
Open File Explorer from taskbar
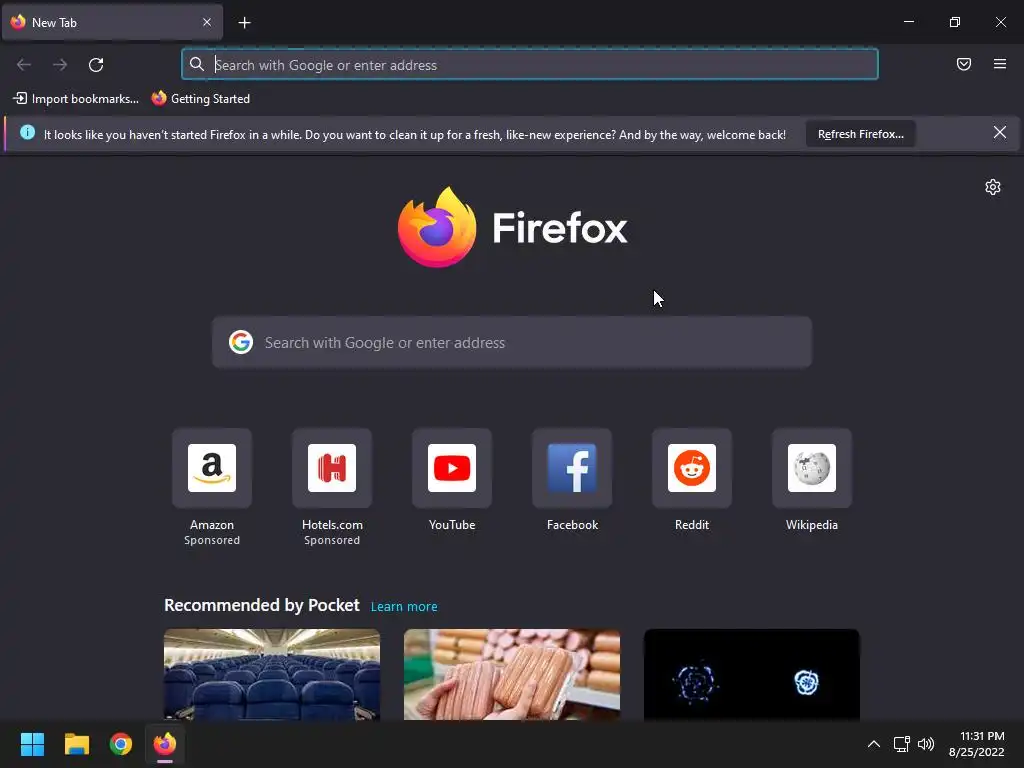pos(76,744)
